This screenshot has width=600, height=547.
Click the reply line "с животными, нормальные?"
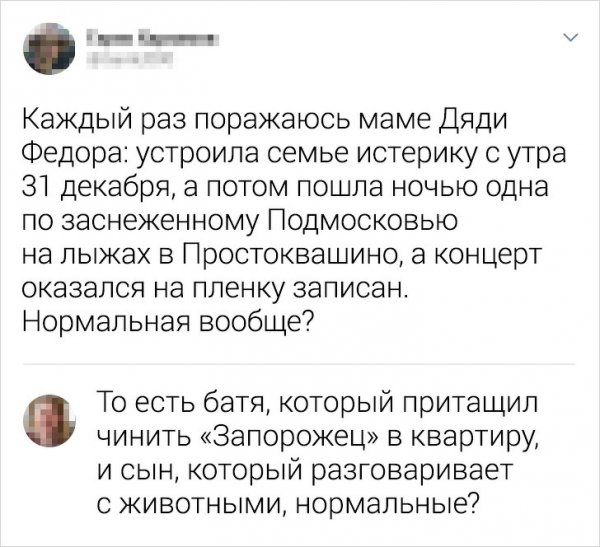coord(288,500)
